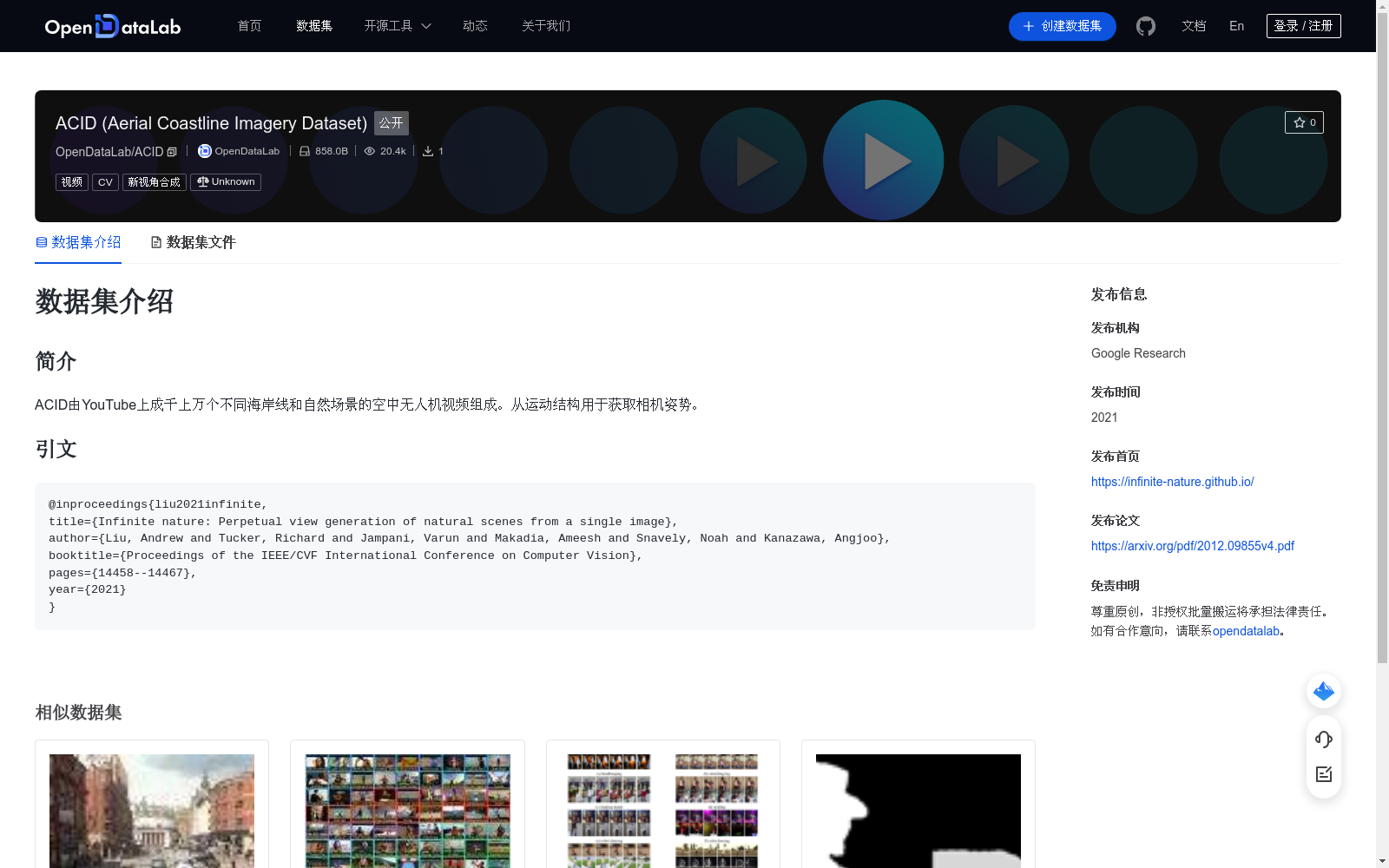Click the 公开 badge
The height and width of the screenshot is (868, 1389).
(392, 122)
